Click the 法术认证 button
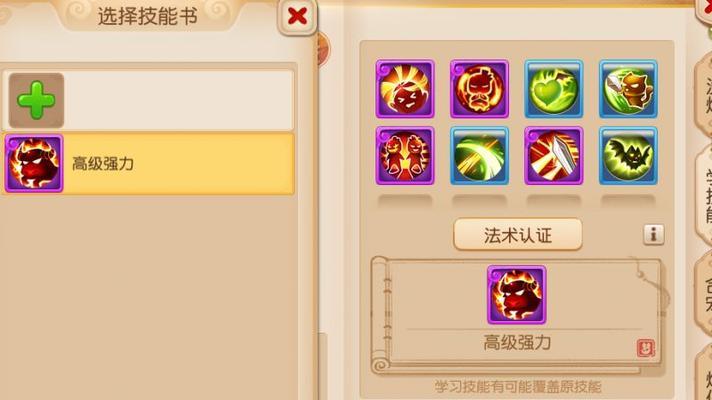The image size is (712, 400). coord(518,235)
